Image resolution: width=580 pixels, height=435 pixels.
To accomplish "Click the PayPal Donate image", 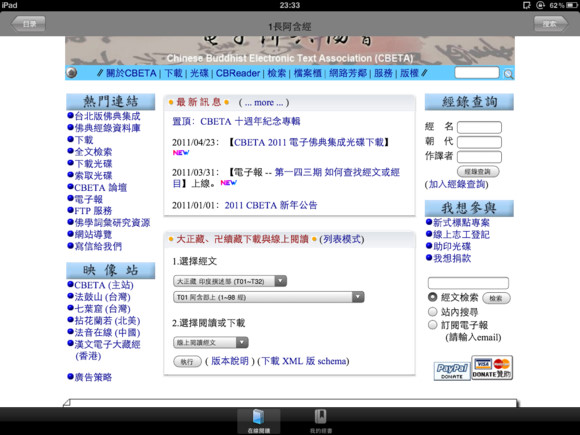I will coord(452,371).
